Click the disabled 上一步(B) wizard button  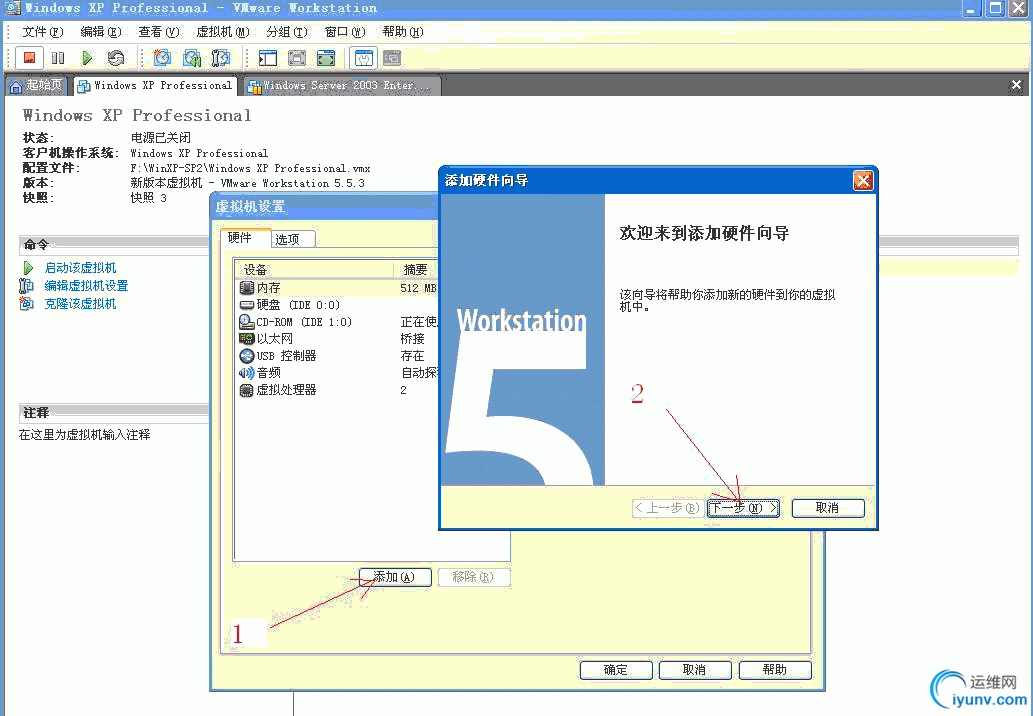[667, 508]
